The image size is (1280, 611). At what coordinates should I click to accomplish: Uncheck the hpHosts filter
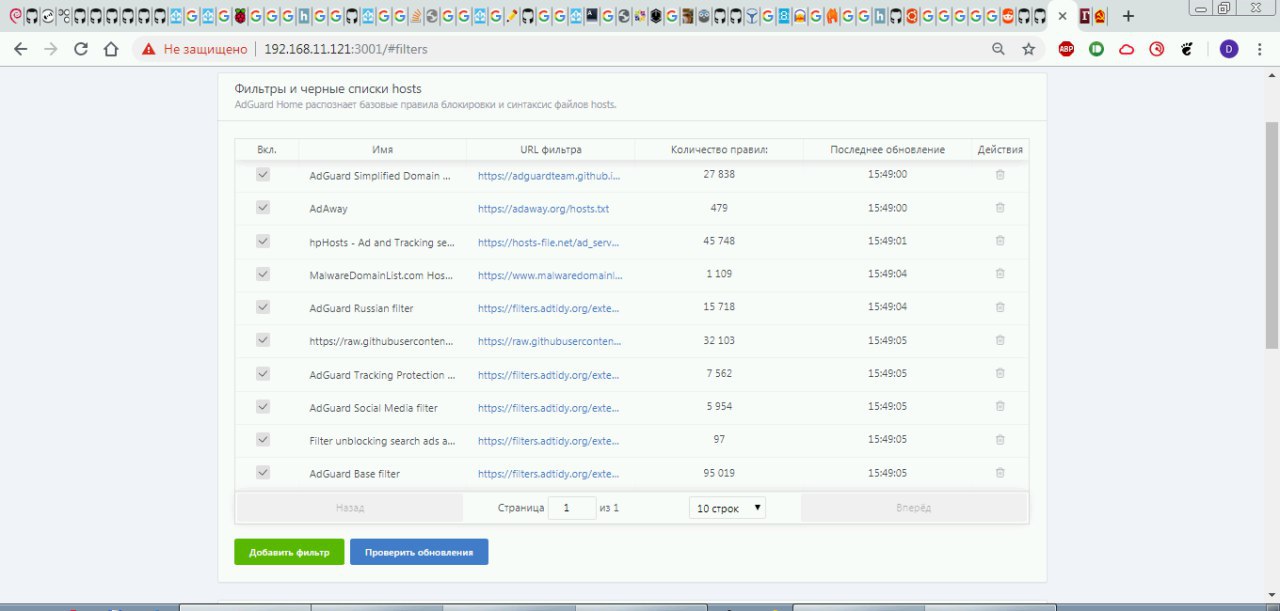coord(263,241)
